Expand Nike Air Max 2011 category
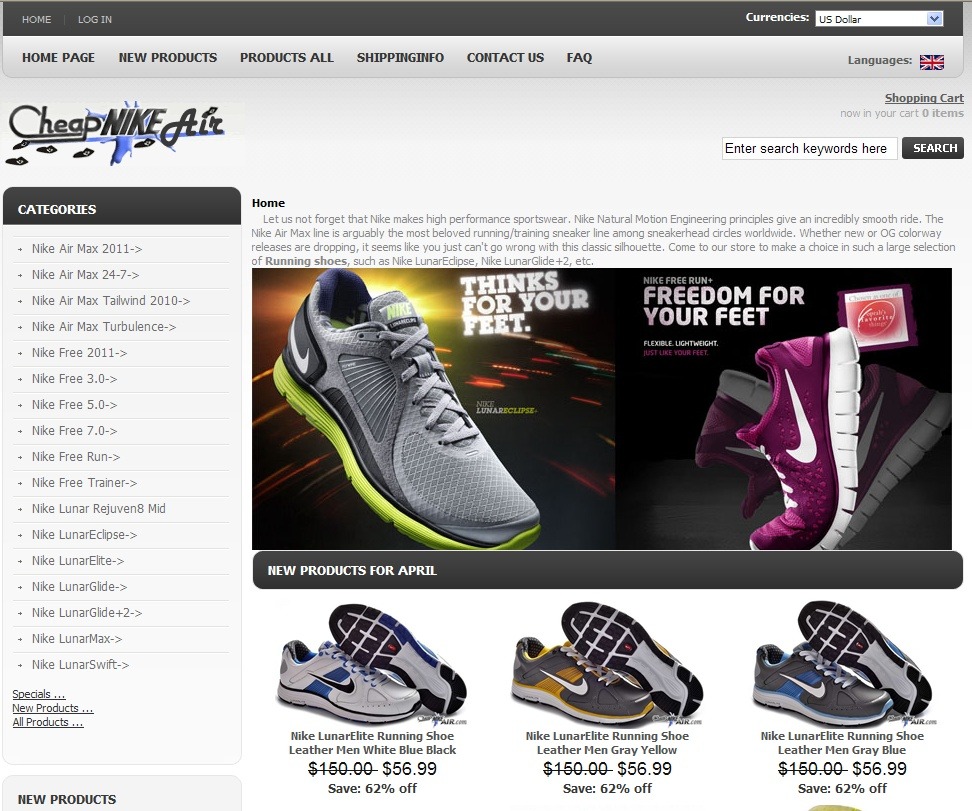This screenshot has width=972, height=811. pyautogui.click(x=87, y=249)
